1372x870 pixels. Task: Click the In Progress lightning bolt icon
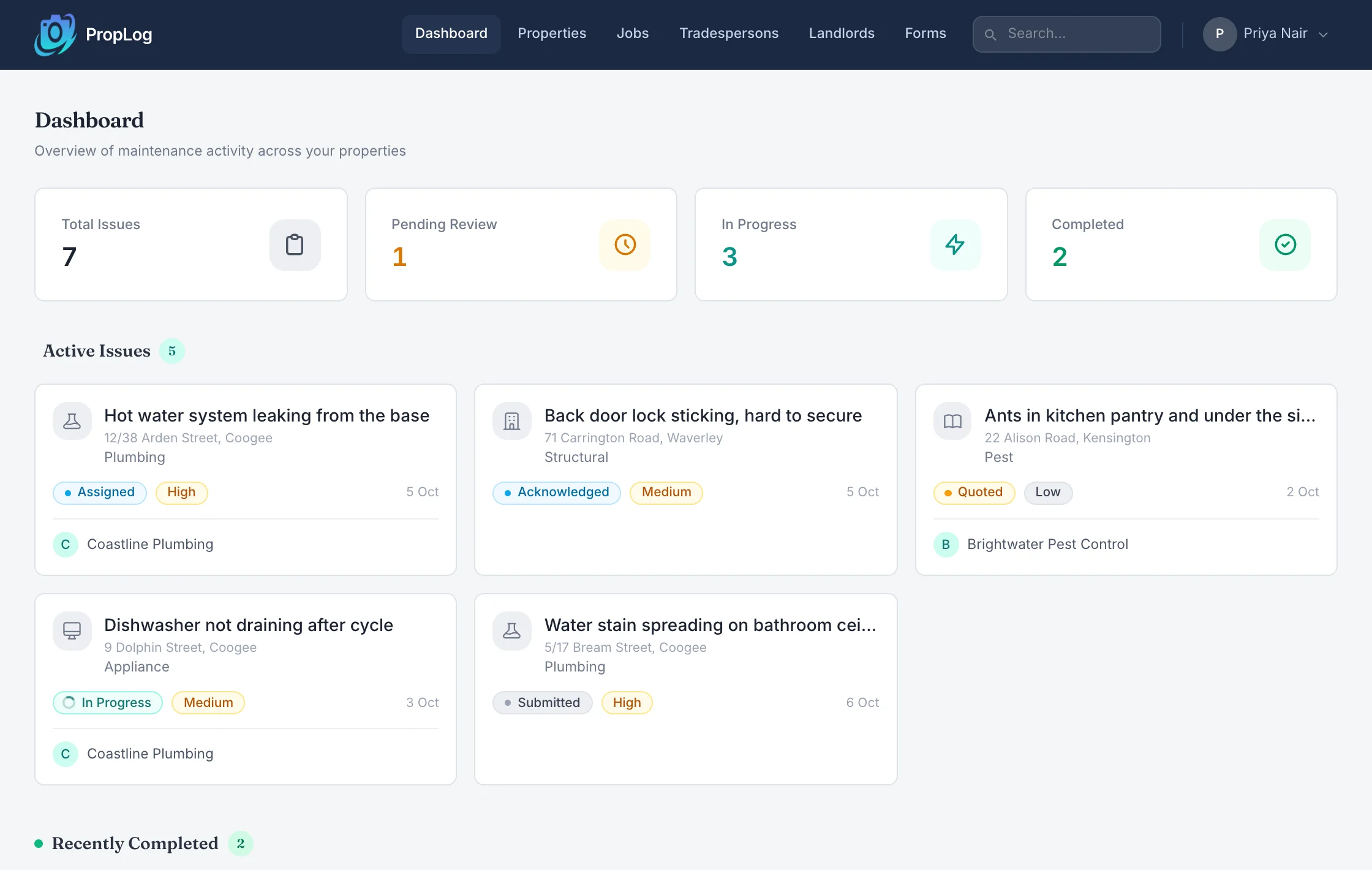pos(955,244)
